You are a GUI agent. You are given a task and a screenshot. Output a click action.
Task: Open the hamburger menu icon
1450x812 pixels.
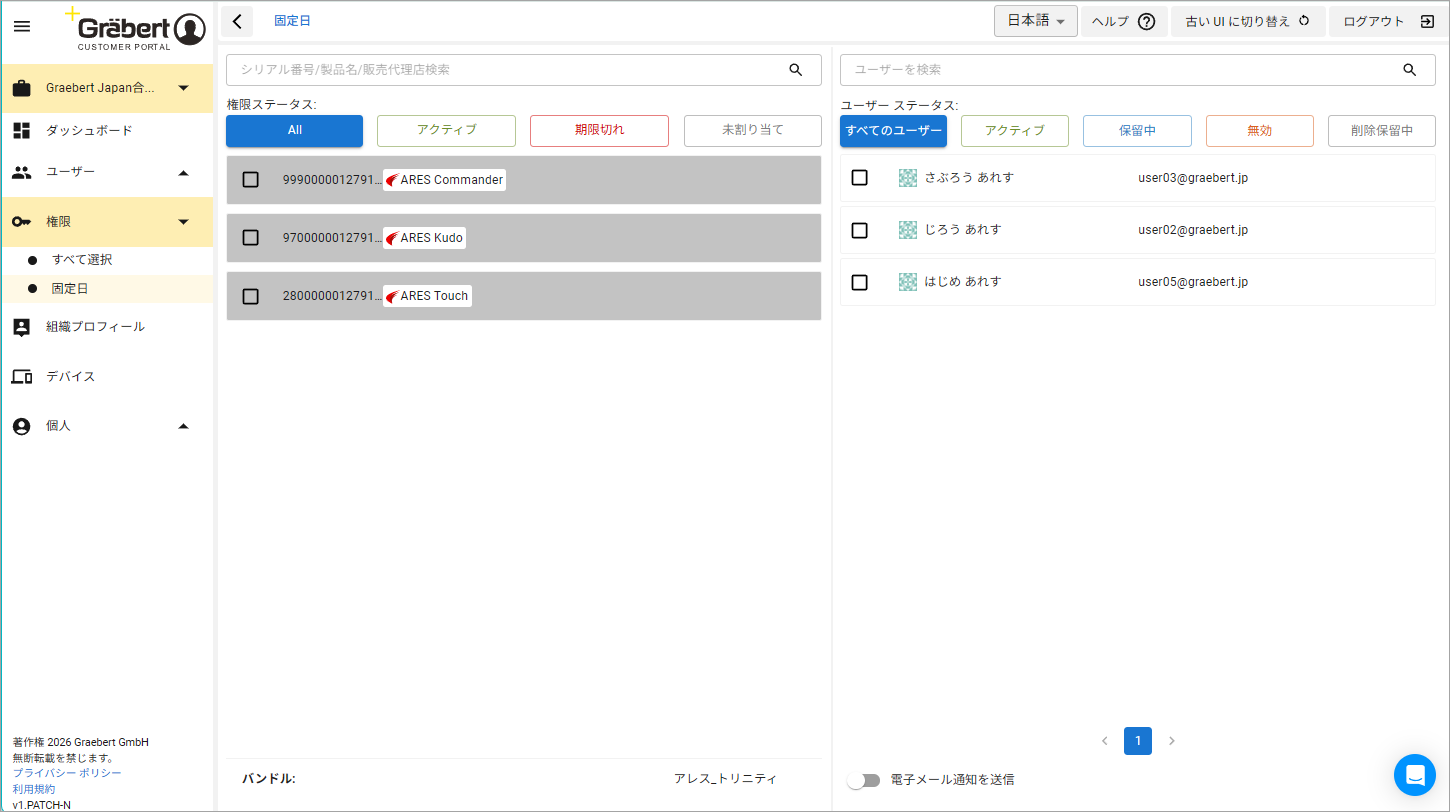coord(22,26)
